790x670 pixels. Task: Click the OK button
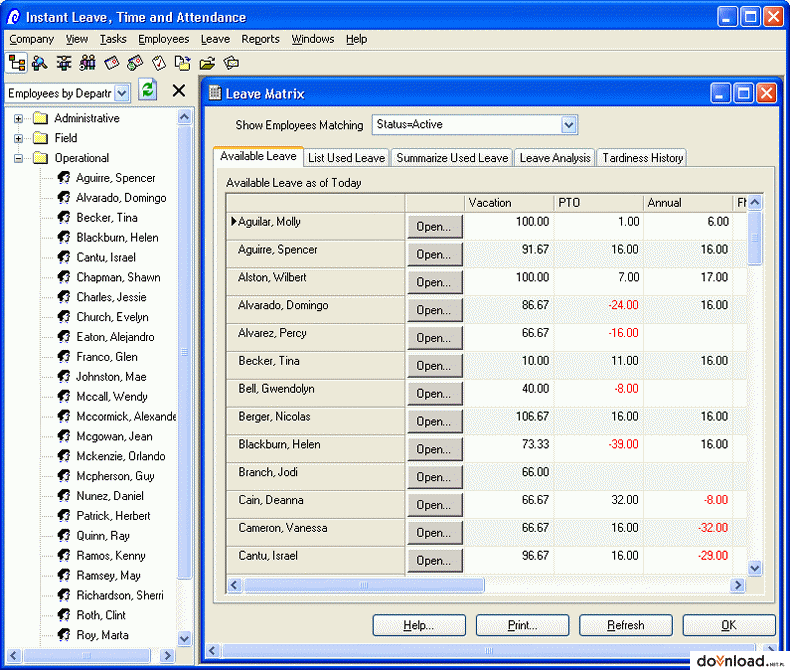(x=729, y=625)
